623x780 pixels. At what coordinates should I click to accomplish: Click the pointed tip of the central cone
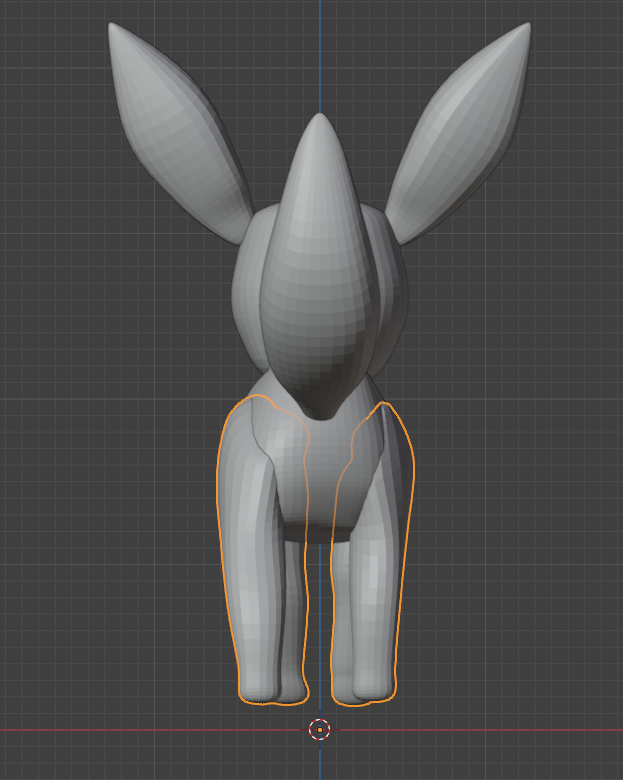[319, 120]
